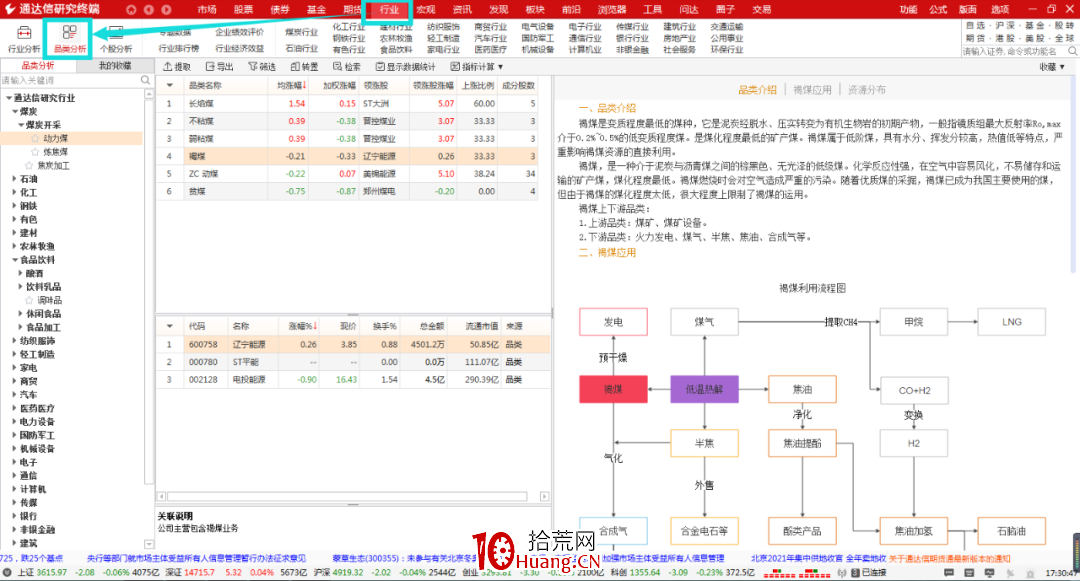The width and height of the screenshot is (1080, 581).
Task: Open 煤炭行业 link
Action: [x=302, y=32]
